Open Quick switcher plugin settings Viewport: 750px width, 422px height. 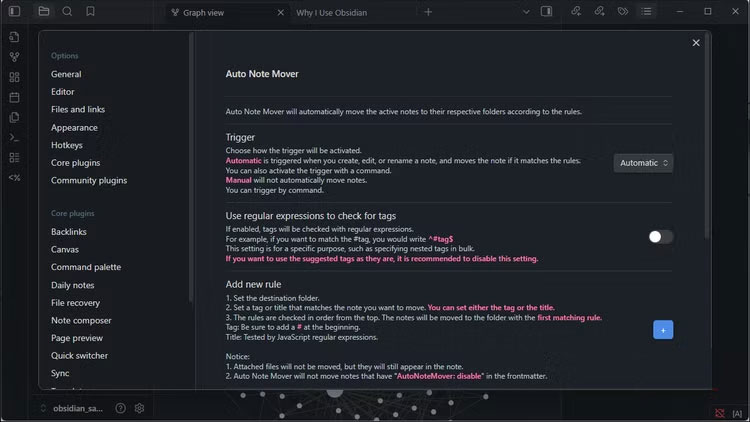pyautogui.click(x=79, y=355)
